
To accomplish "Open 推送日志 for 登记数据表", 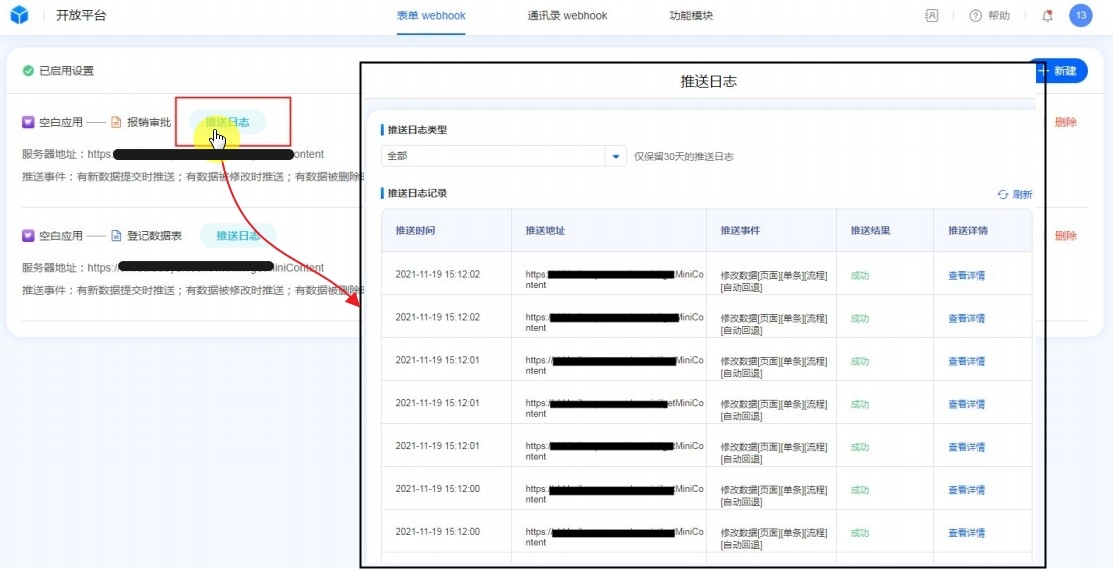I will pyautogui.click(x=238, y=236).
